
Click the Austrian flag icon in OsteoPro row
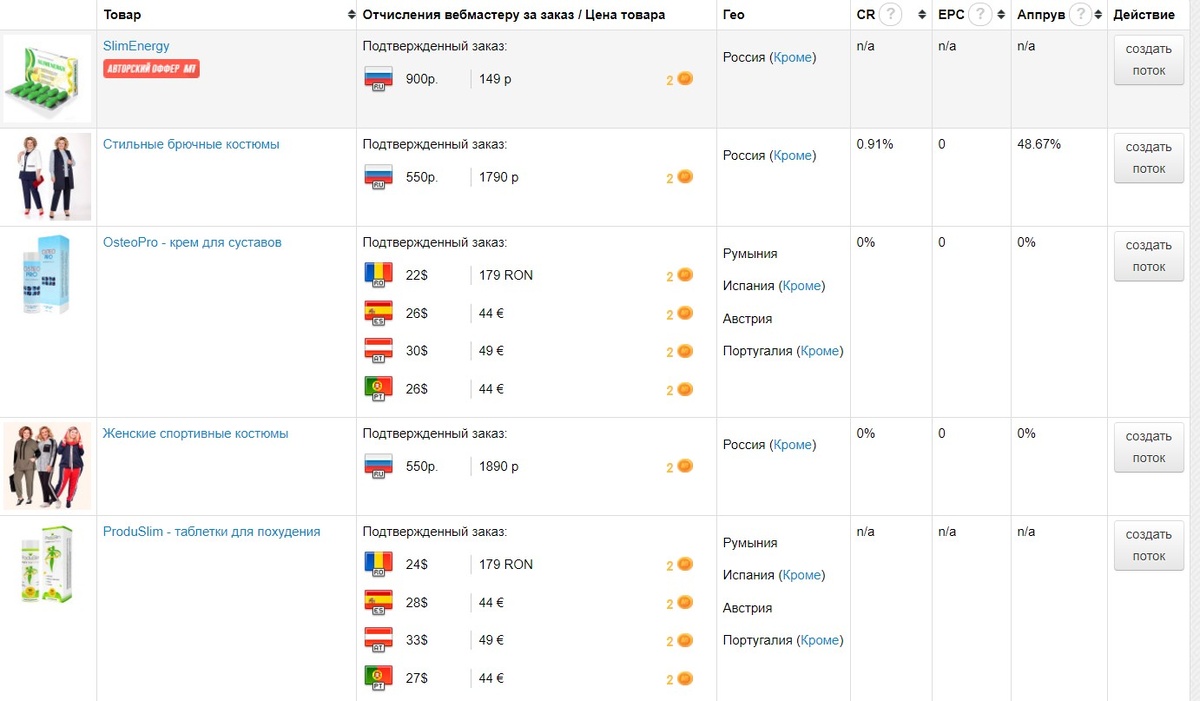[x=379, y=351]
